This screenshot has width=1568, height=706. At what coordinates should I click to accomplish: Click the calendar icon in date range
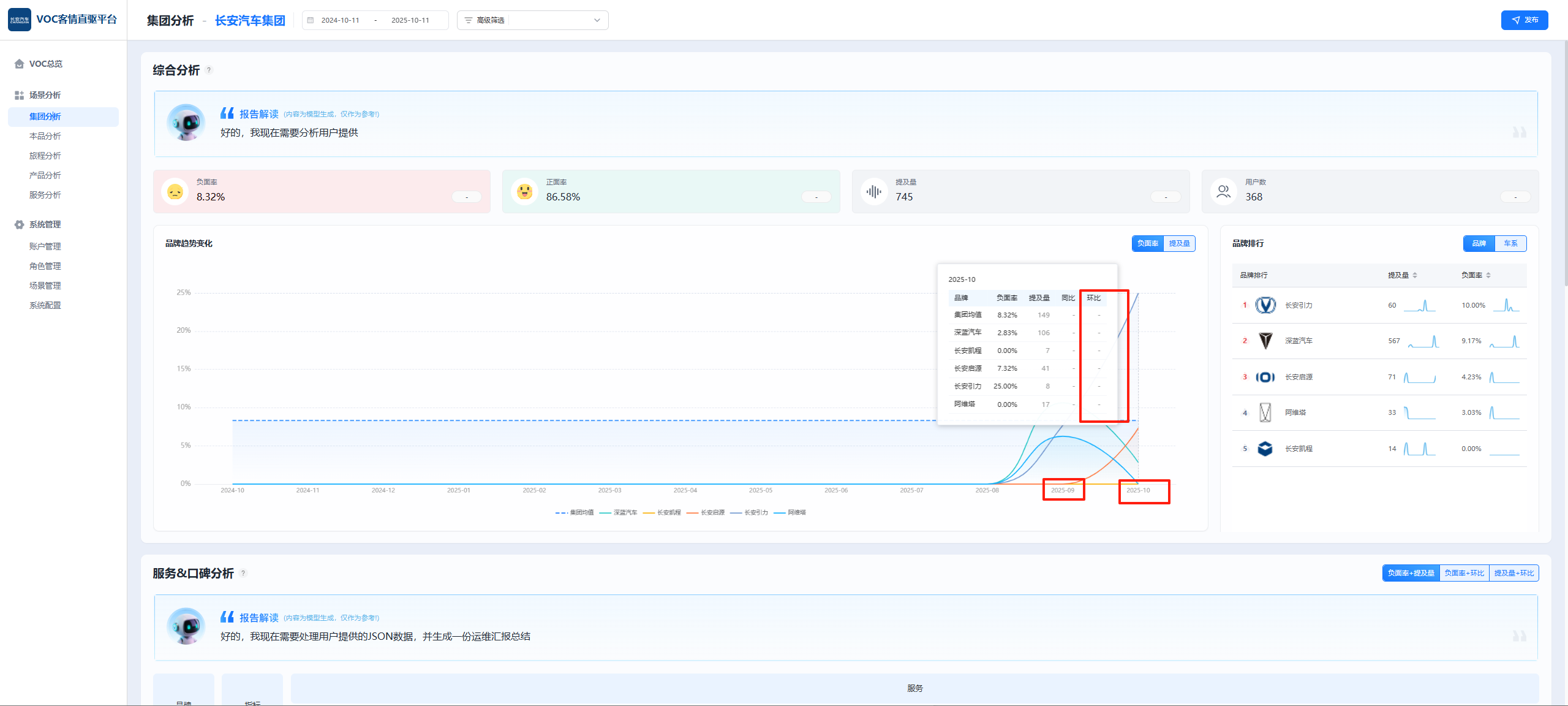[x=311, y=20]
